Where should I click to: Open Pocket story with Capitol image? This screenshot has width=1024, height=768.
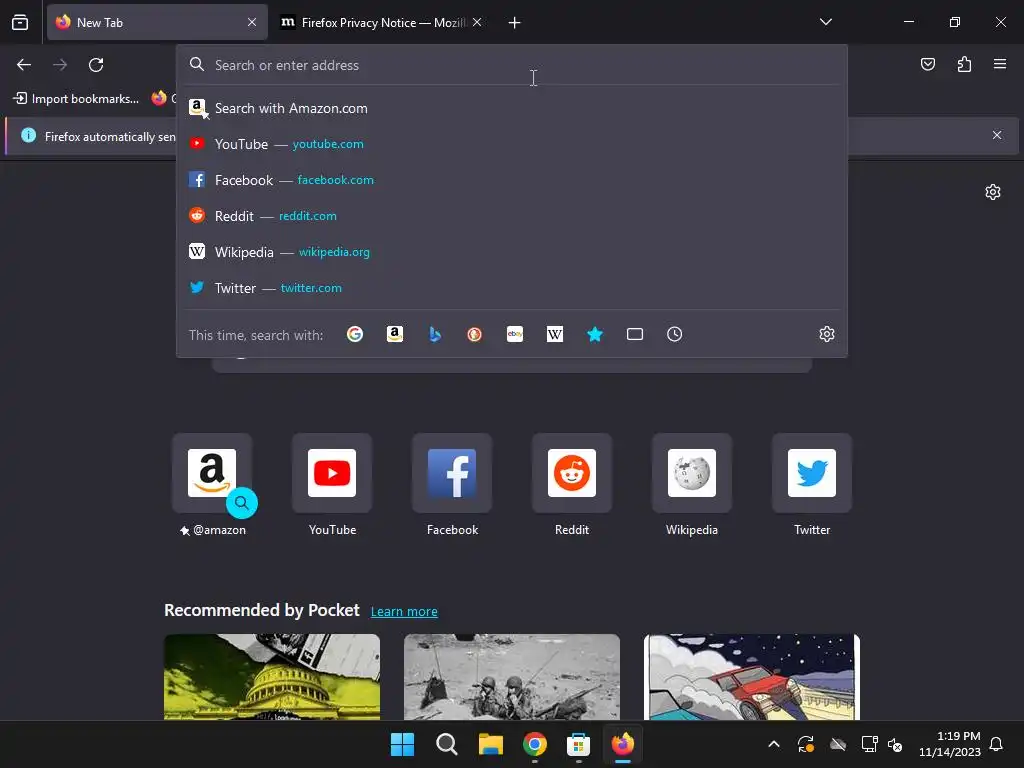tap(272, 677)
